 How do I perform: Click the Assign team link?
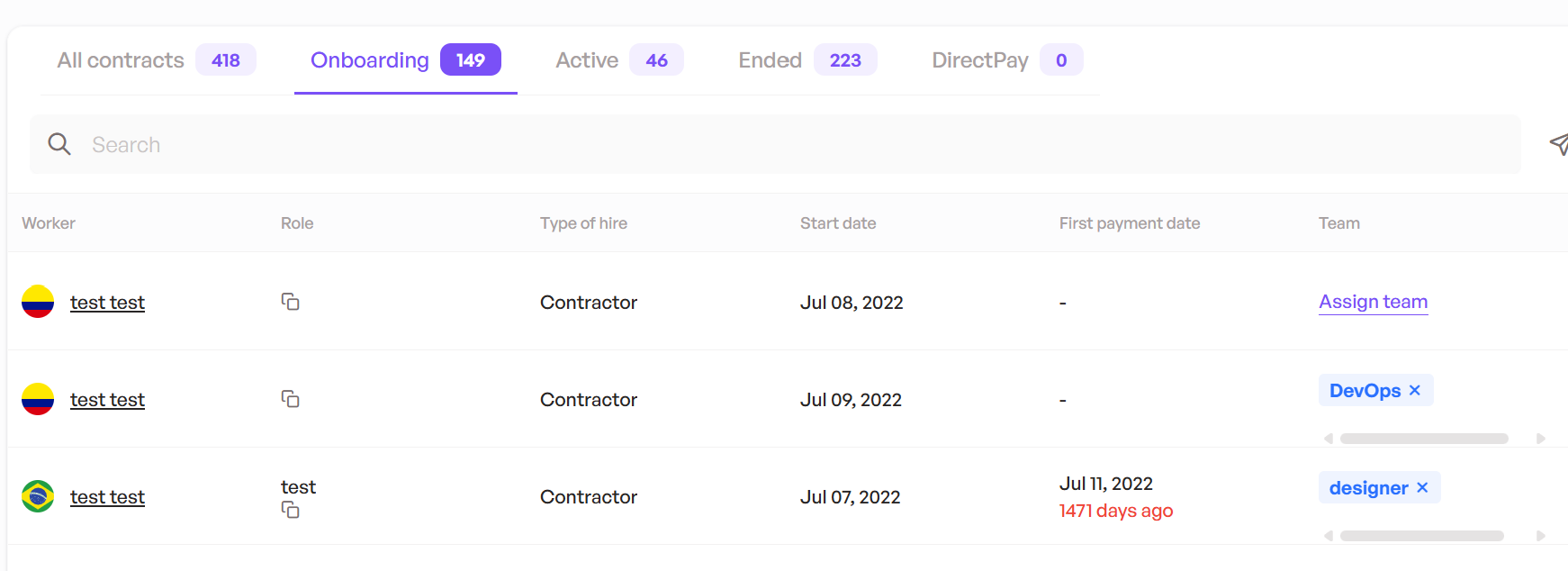(x=1373, y=302)
